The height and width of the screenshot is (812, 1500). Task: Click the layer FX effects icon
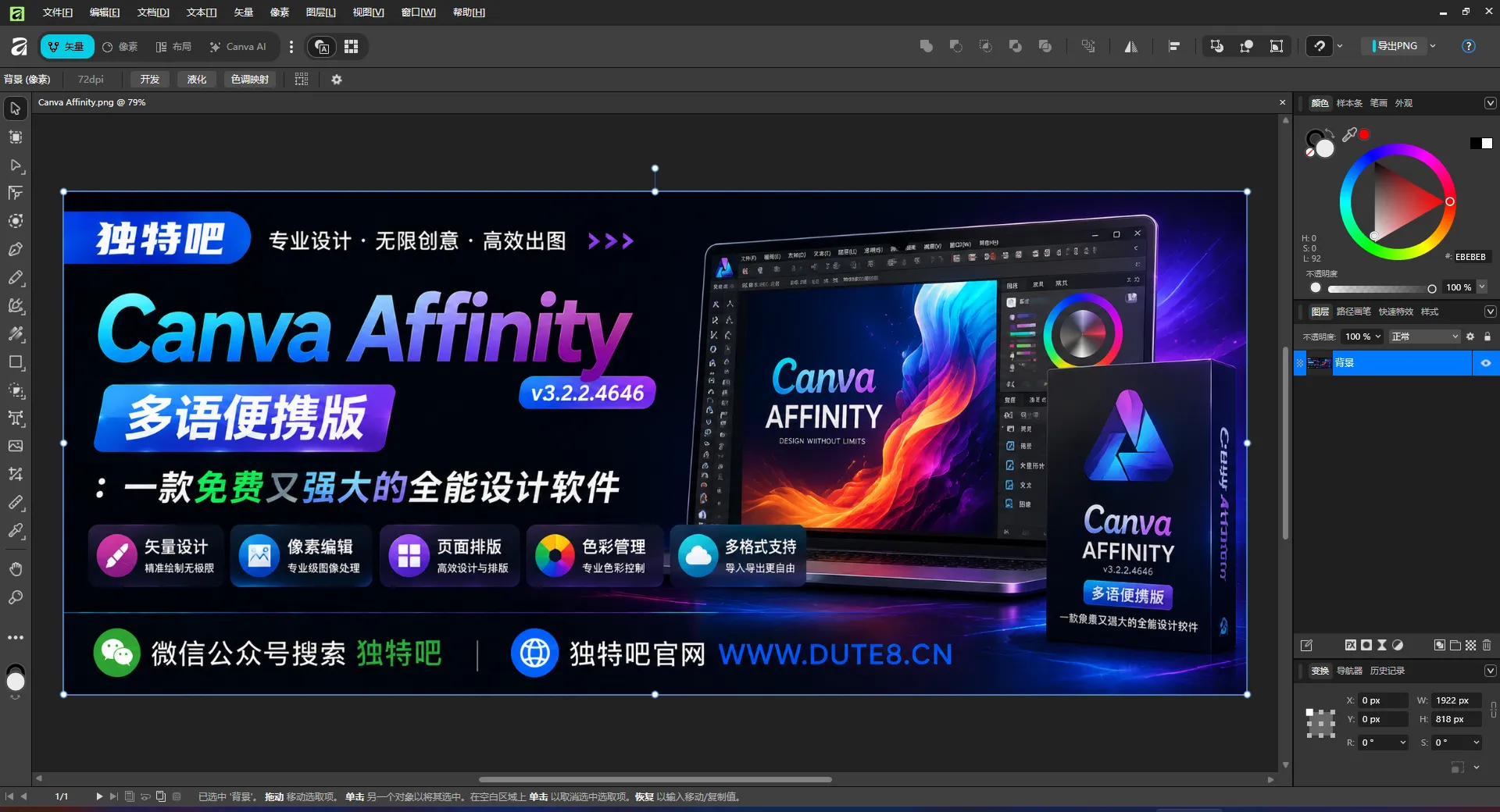pos(1350,645)
